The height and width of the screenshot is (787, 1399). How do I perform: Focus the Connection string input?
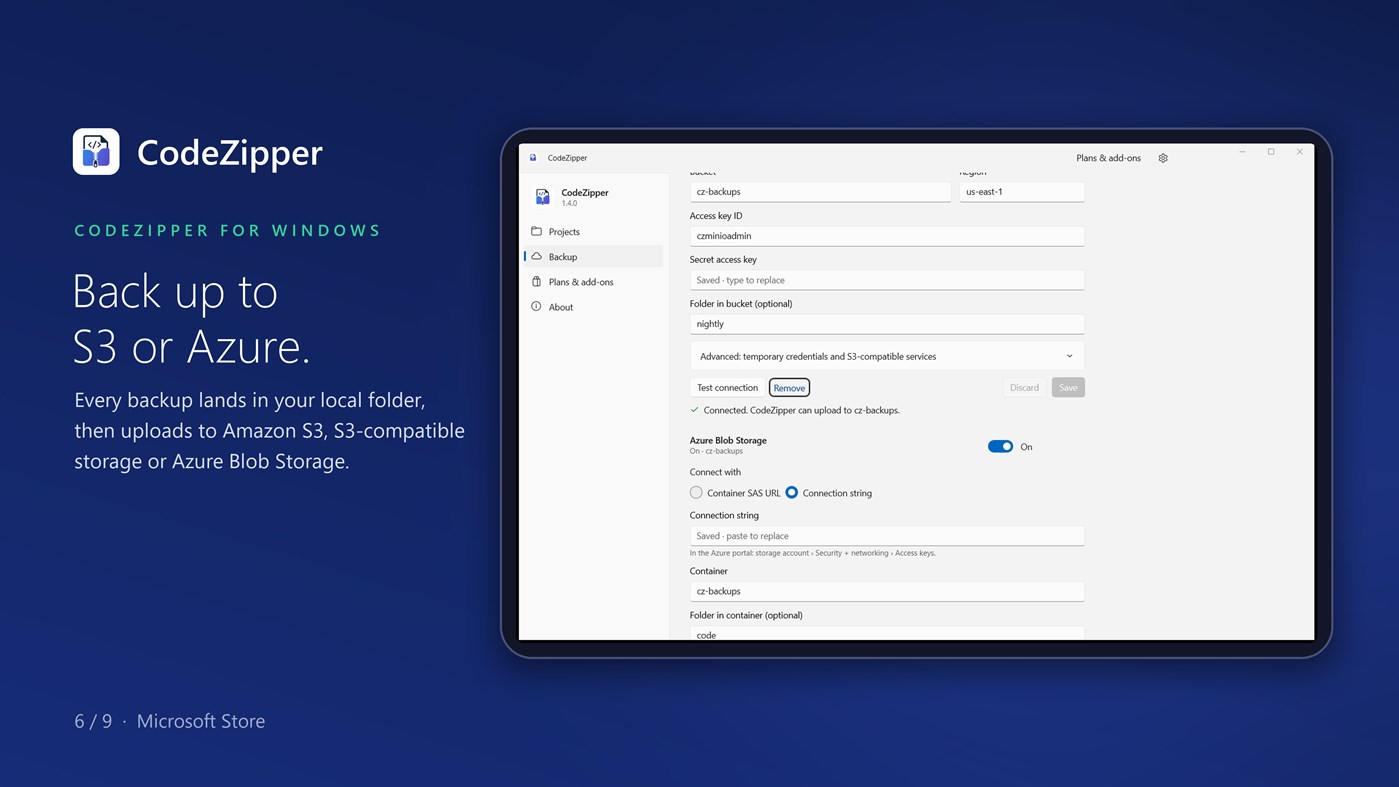tap(887, 536)
